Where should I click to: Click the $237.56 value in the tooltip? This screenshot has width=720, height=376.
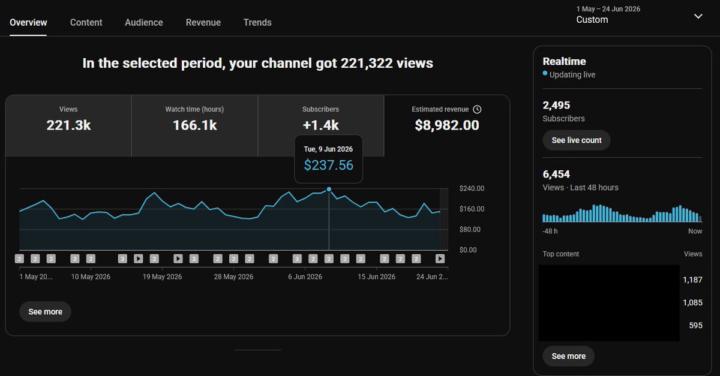(x=328, y=165)
